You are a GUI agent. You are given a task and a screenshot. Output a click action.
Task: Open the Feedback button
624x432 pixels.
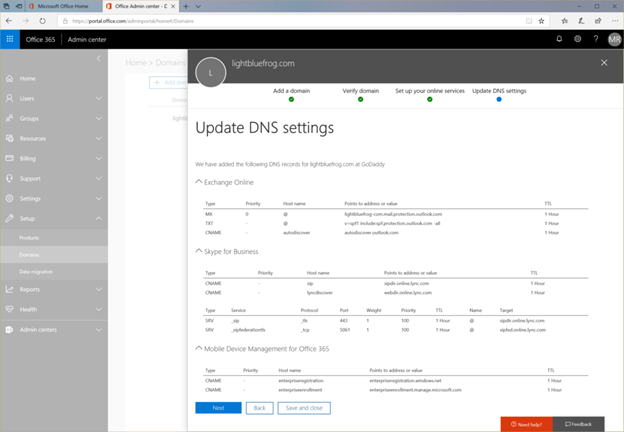579,424
